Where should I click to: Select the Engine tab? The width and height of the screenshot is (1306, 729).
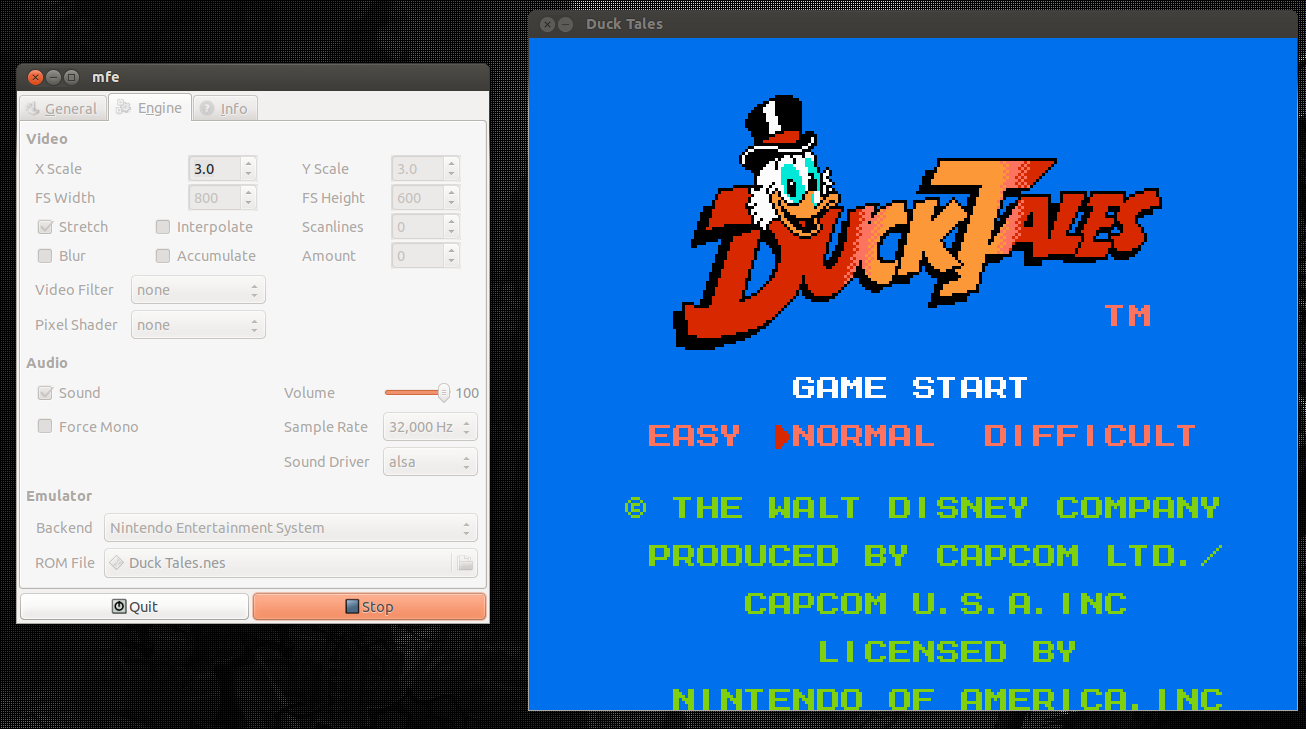(x=149, y=107)
